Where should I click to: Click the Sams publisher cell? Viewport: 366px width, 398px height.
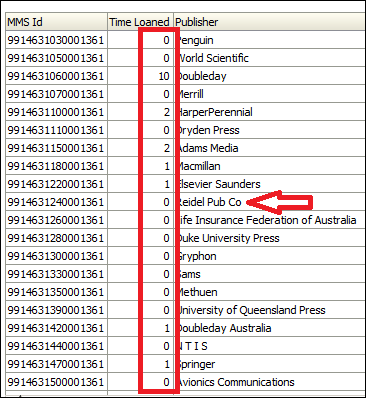point(269,274)
